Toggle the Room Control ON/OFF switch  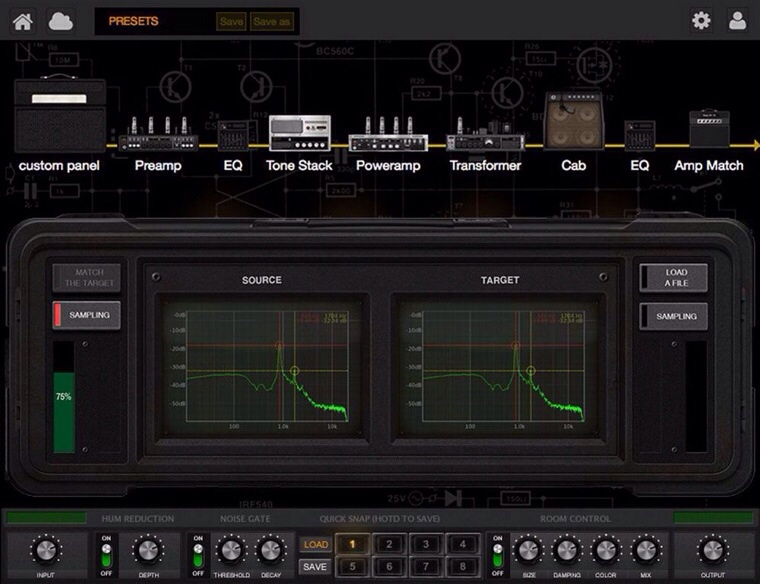coord(498,555)
